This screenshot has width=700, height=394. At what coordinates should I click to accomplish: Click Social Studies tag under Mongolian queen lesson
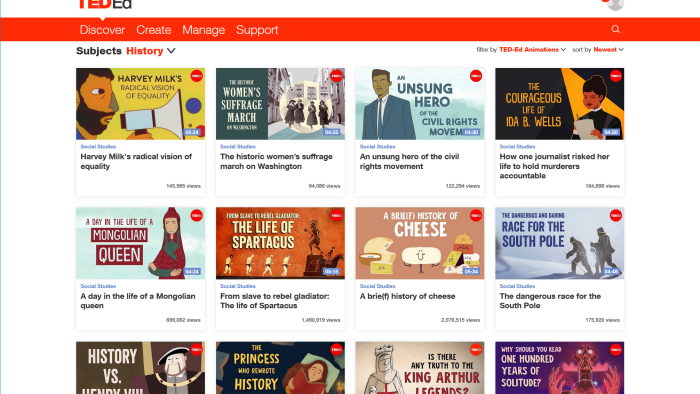pos(98,286)
